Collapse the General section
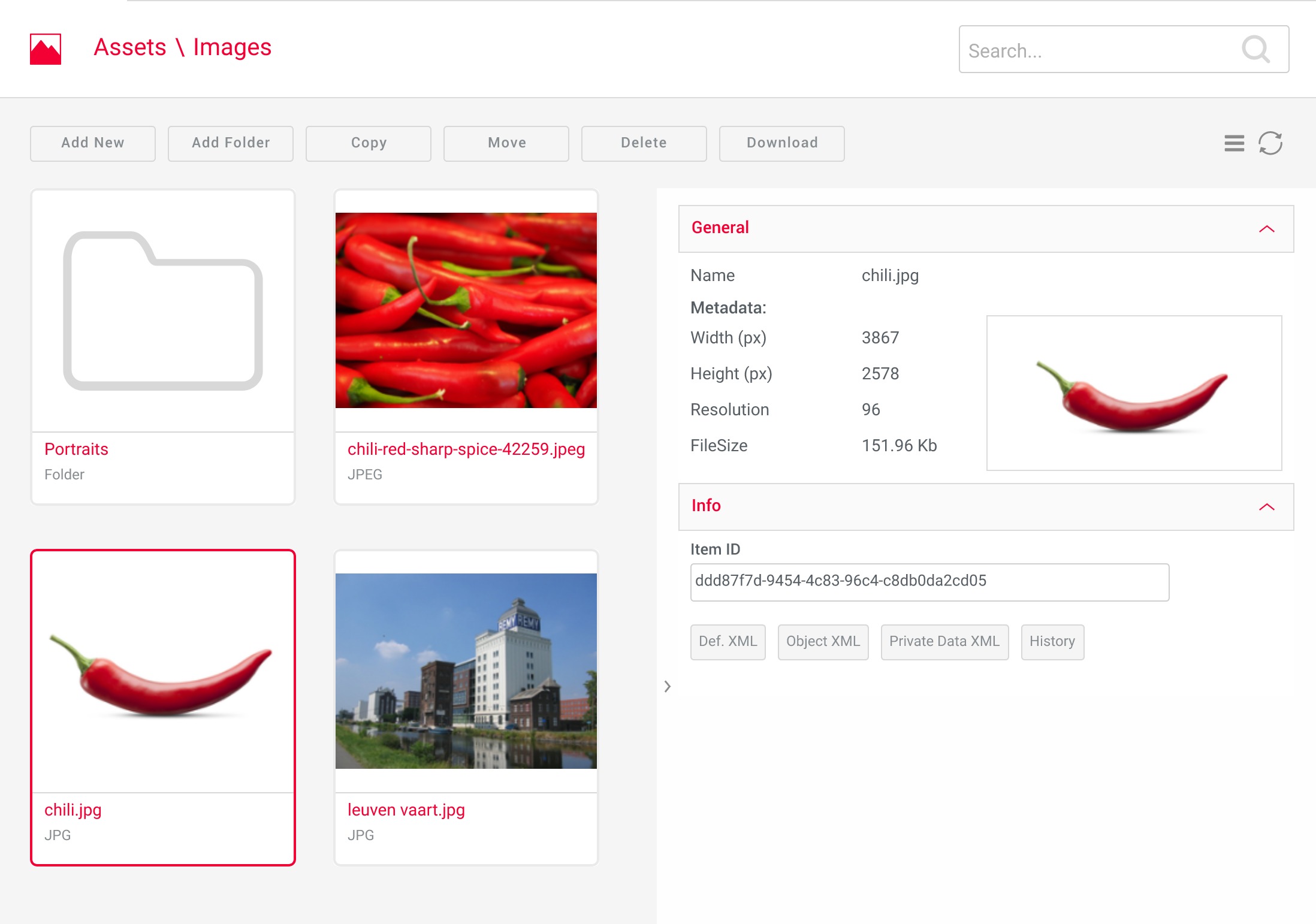The image size is (1316, 924). [x=1267, y=229]
